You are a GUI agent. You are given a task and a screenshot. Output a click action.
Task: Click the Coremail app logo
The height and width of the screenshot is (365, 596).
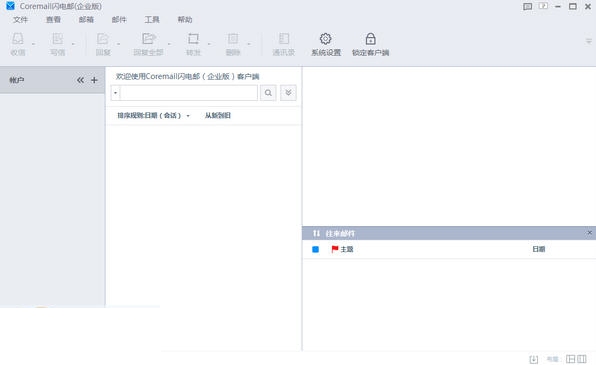click(x=10, y=6)
